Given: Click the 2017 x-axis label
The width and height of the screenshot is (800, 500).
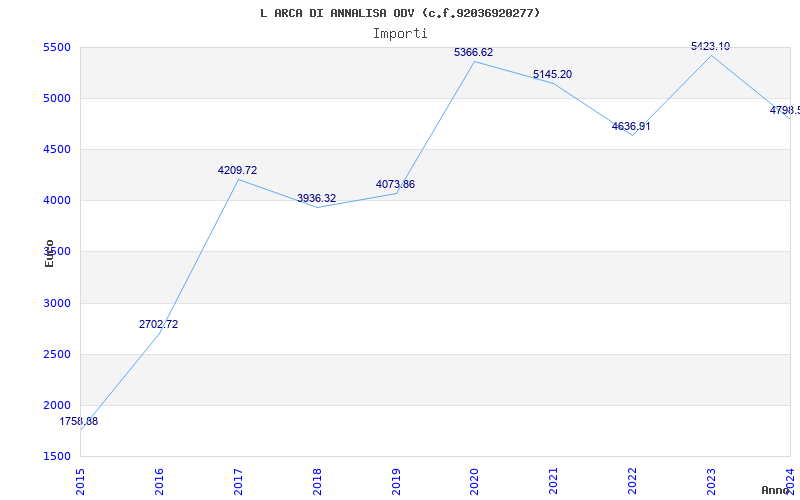Looking at the screenshot, I should [238, 481].
